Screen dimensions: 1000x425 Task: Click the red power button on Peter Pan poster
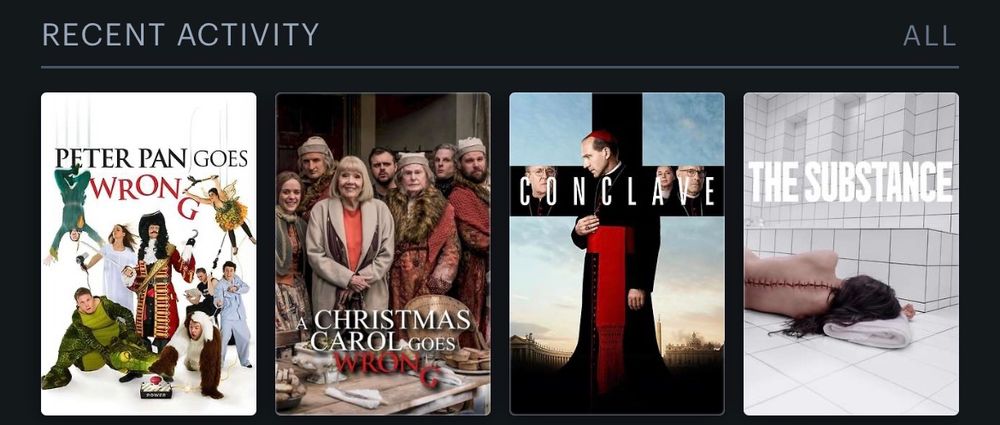point(155,385)
